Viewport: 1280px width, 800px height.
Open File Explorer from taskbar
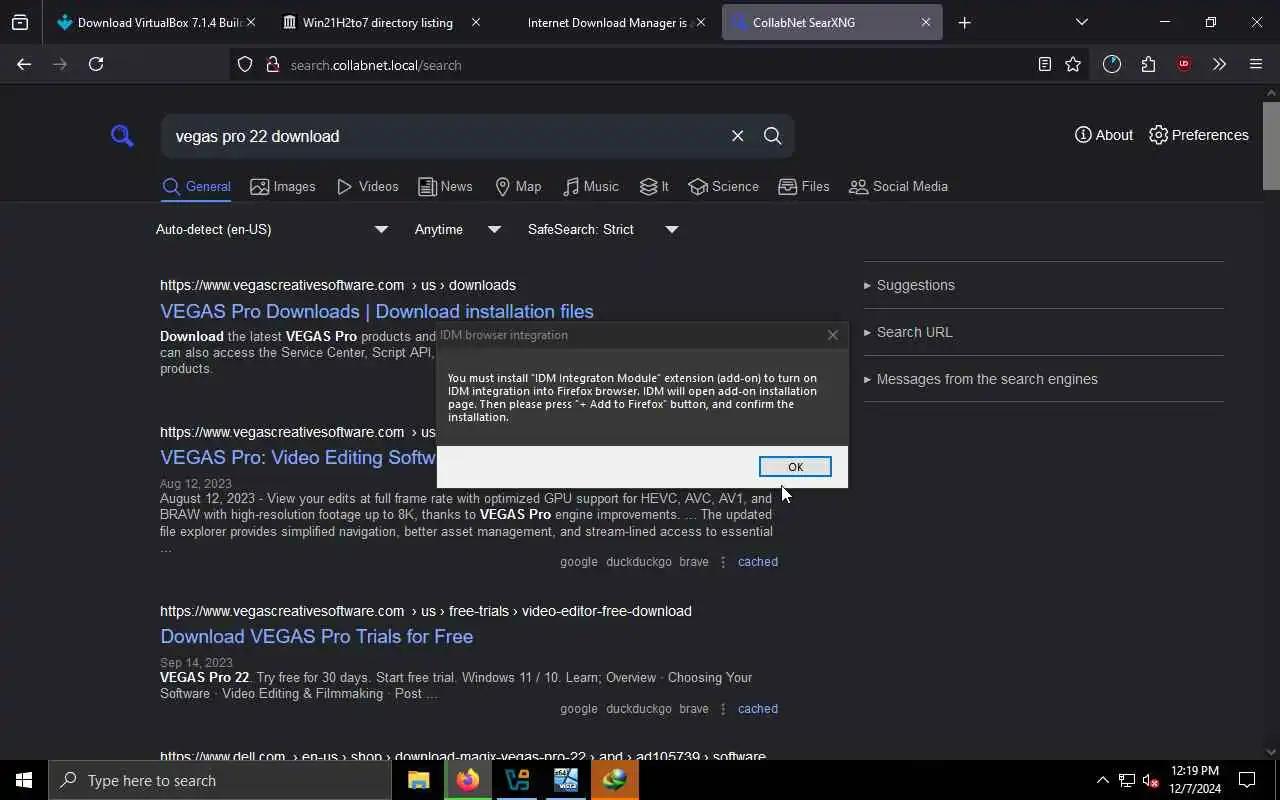click(x=419, y=780)
